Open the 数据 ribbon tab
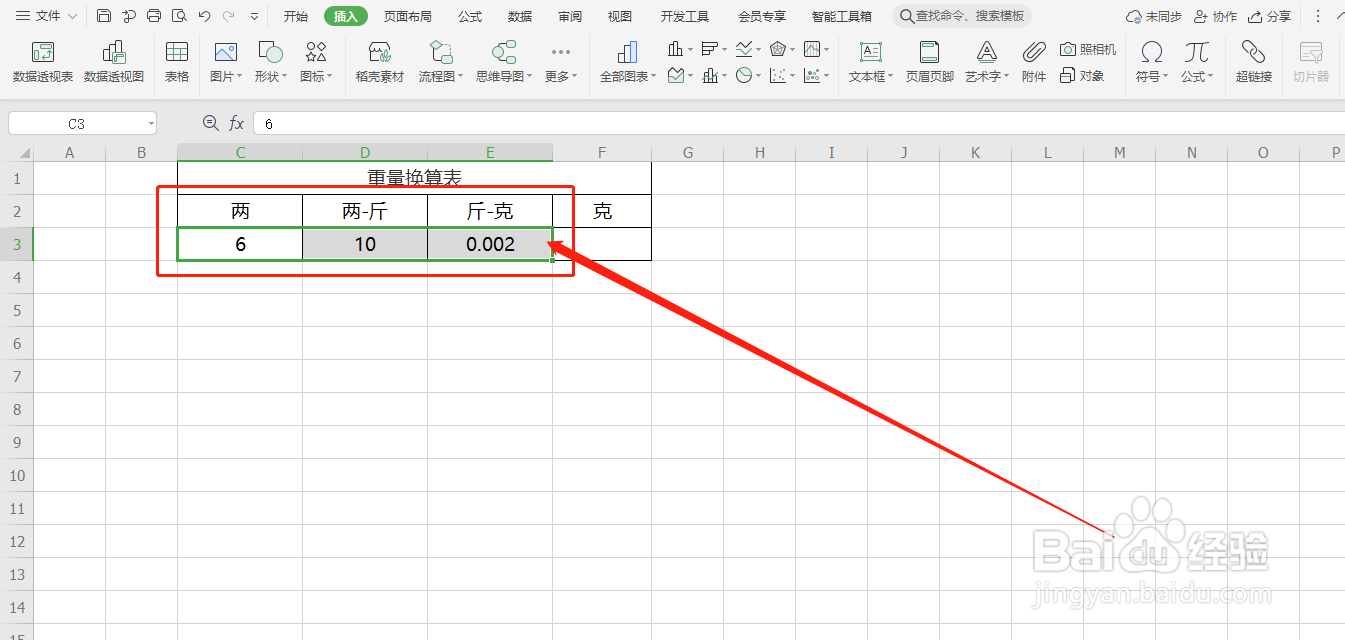Viewport: 1345px width, 640px height. click(x=520, y=16)
